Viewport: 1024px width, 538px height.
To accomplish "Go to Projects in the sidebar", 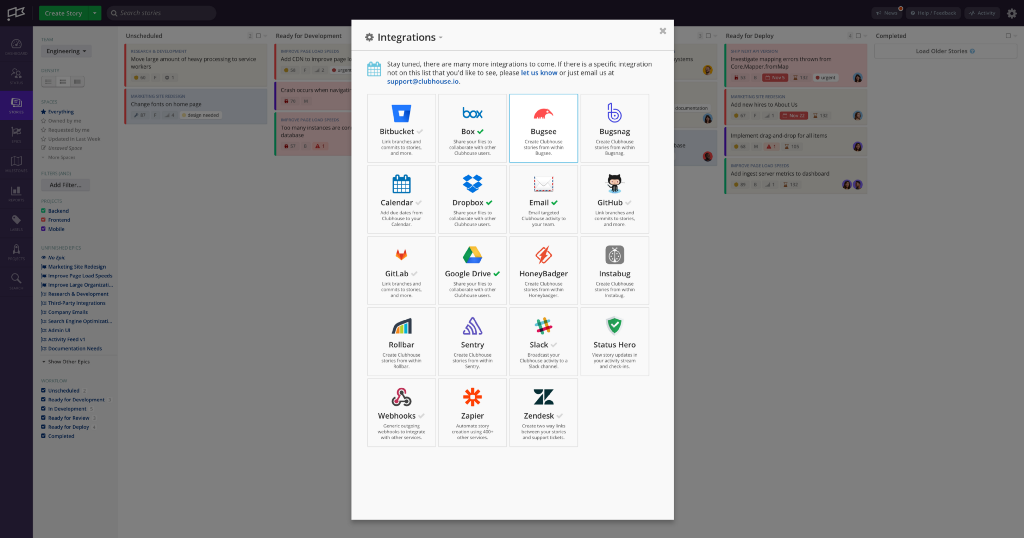I will coord(16,252).
